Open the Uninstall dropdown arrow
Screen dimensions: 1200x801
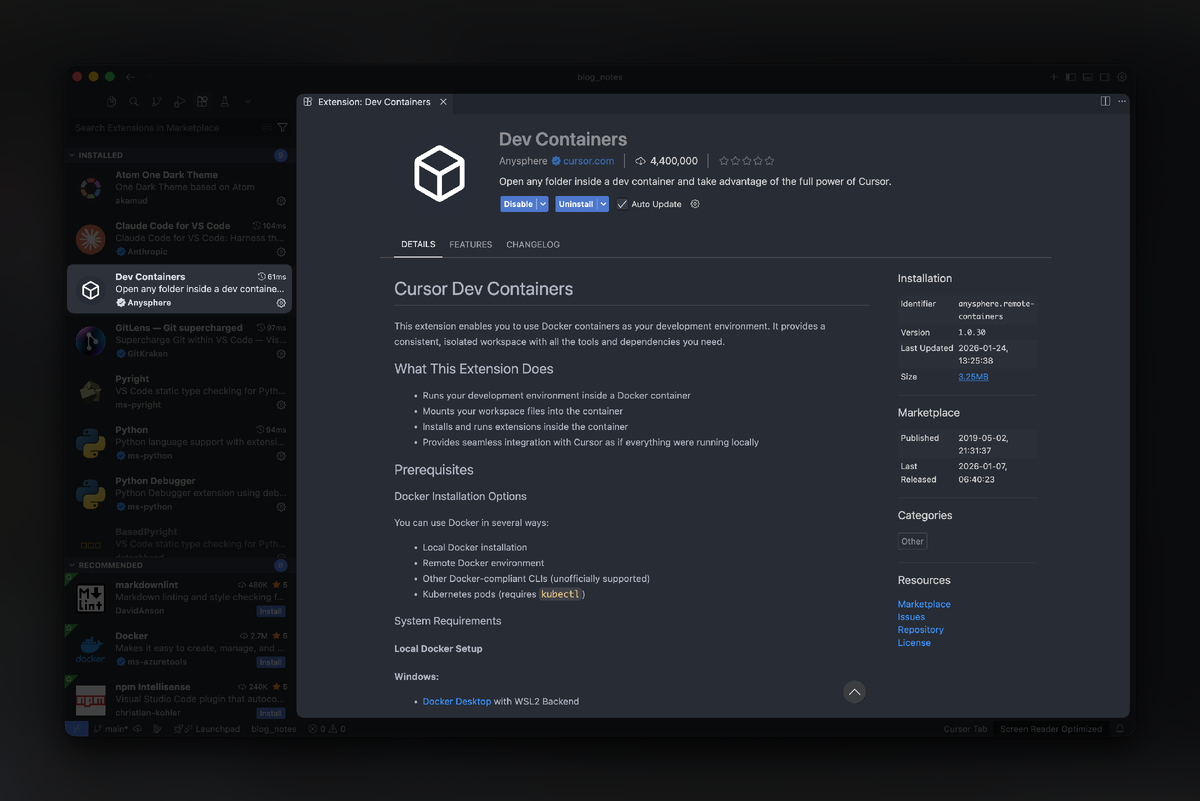click(603, 204)
